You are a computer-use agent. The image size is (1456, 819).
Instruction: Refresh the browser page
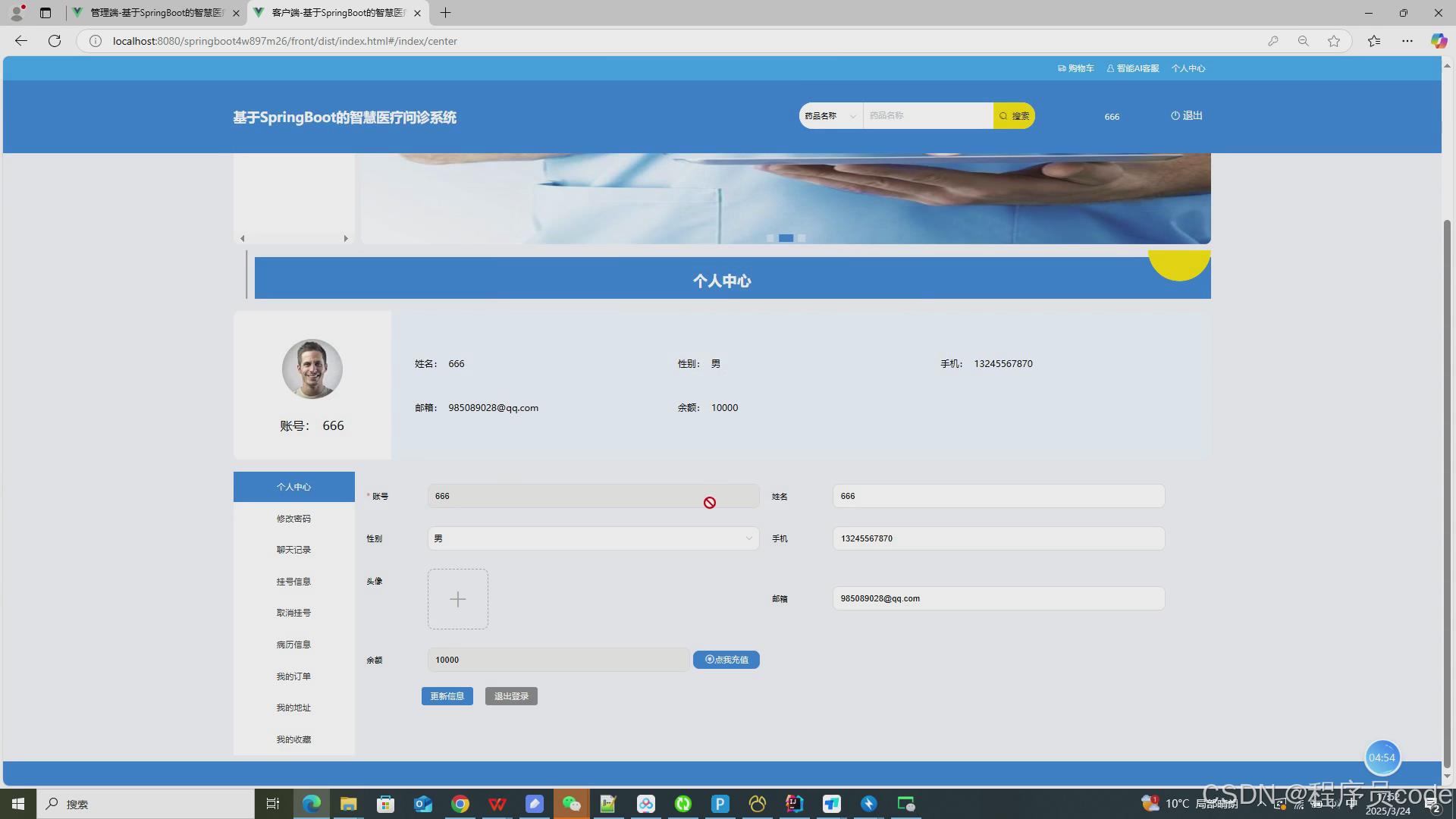(x=55, y=41)
